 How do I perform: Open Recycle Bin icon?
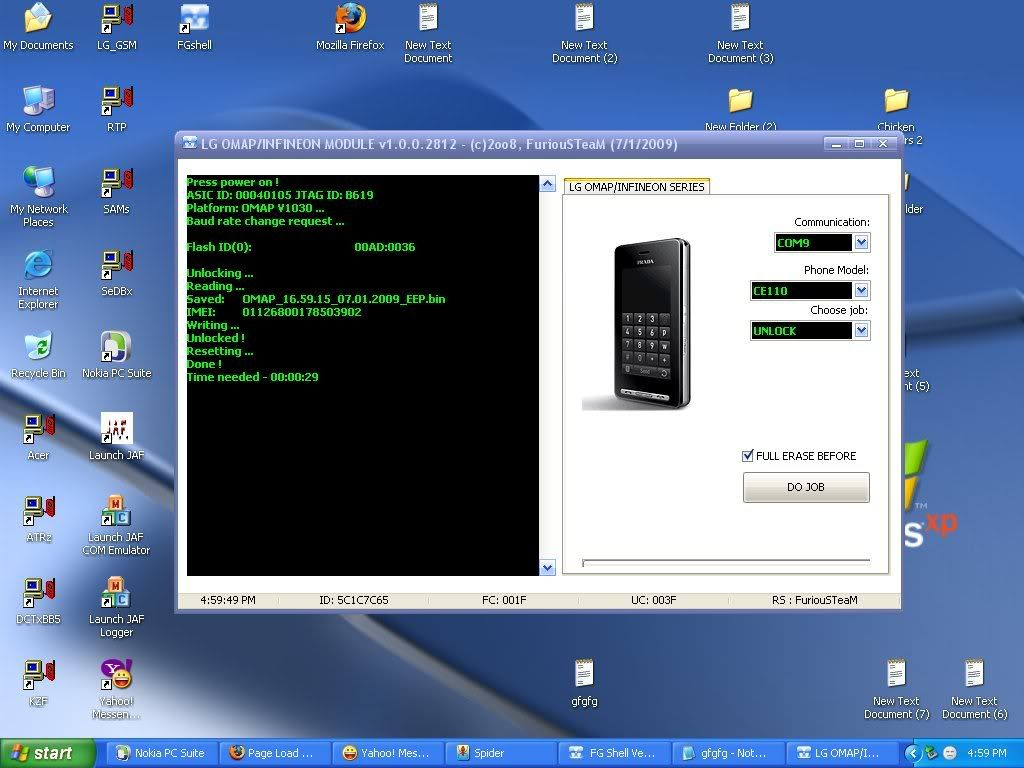click(38, 356)
